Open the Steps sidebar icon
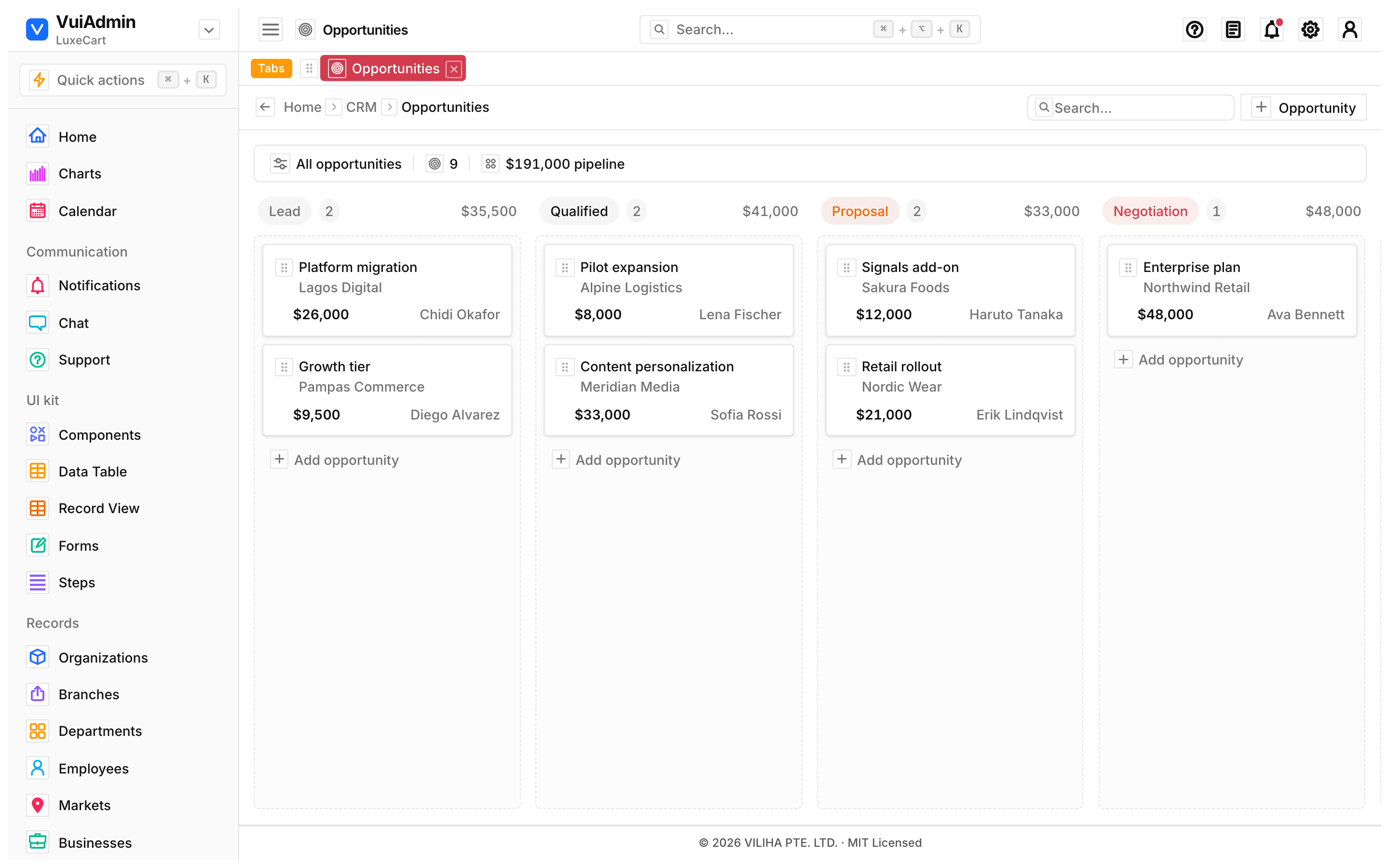The width and height of the screenshot is (1389, 868). click(37, 582)
